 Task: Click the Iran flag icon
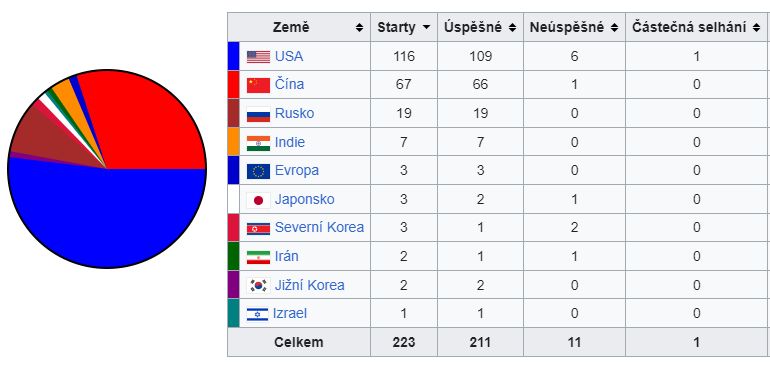click(258, 257)
